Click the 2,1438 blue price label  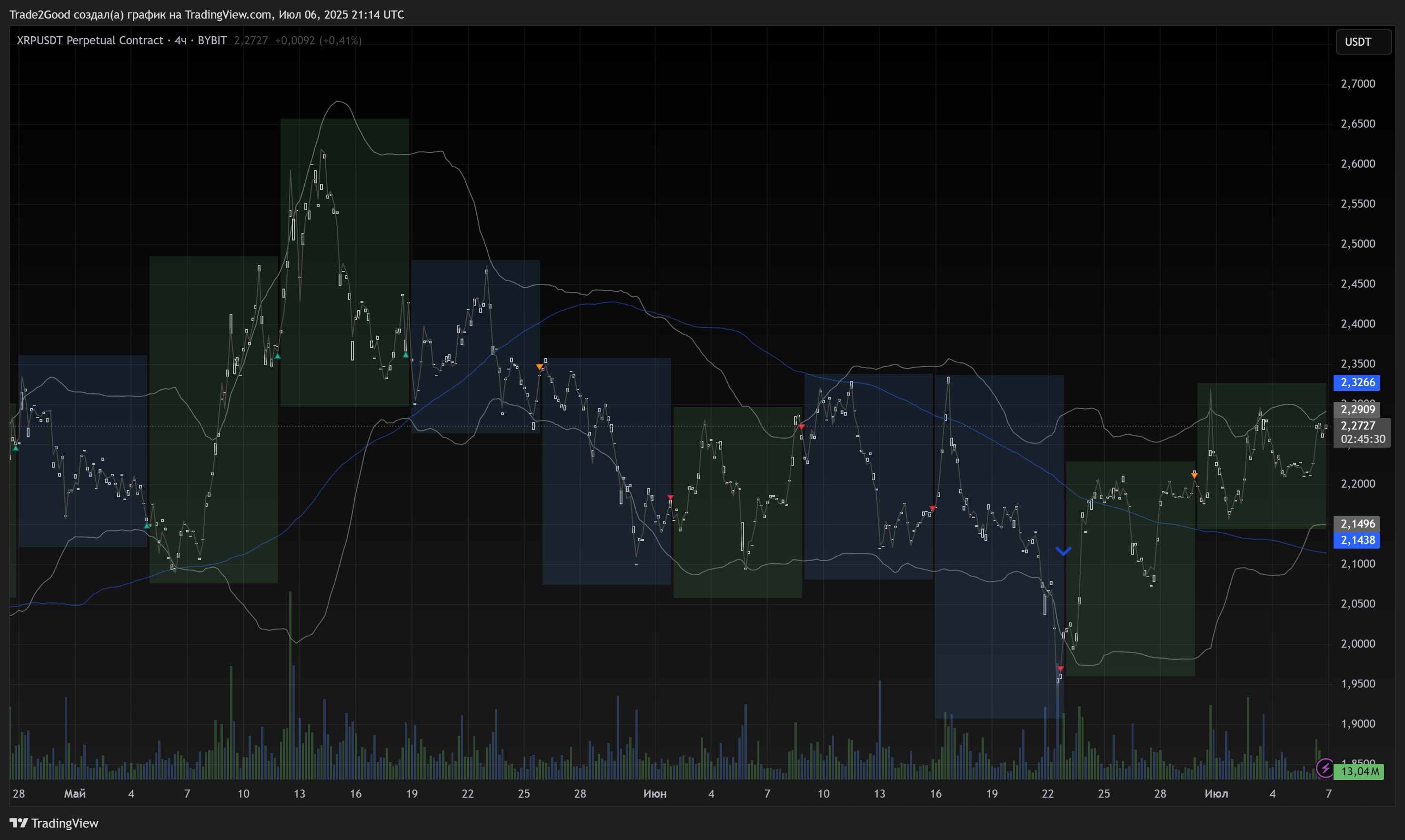click(1357, 540)
